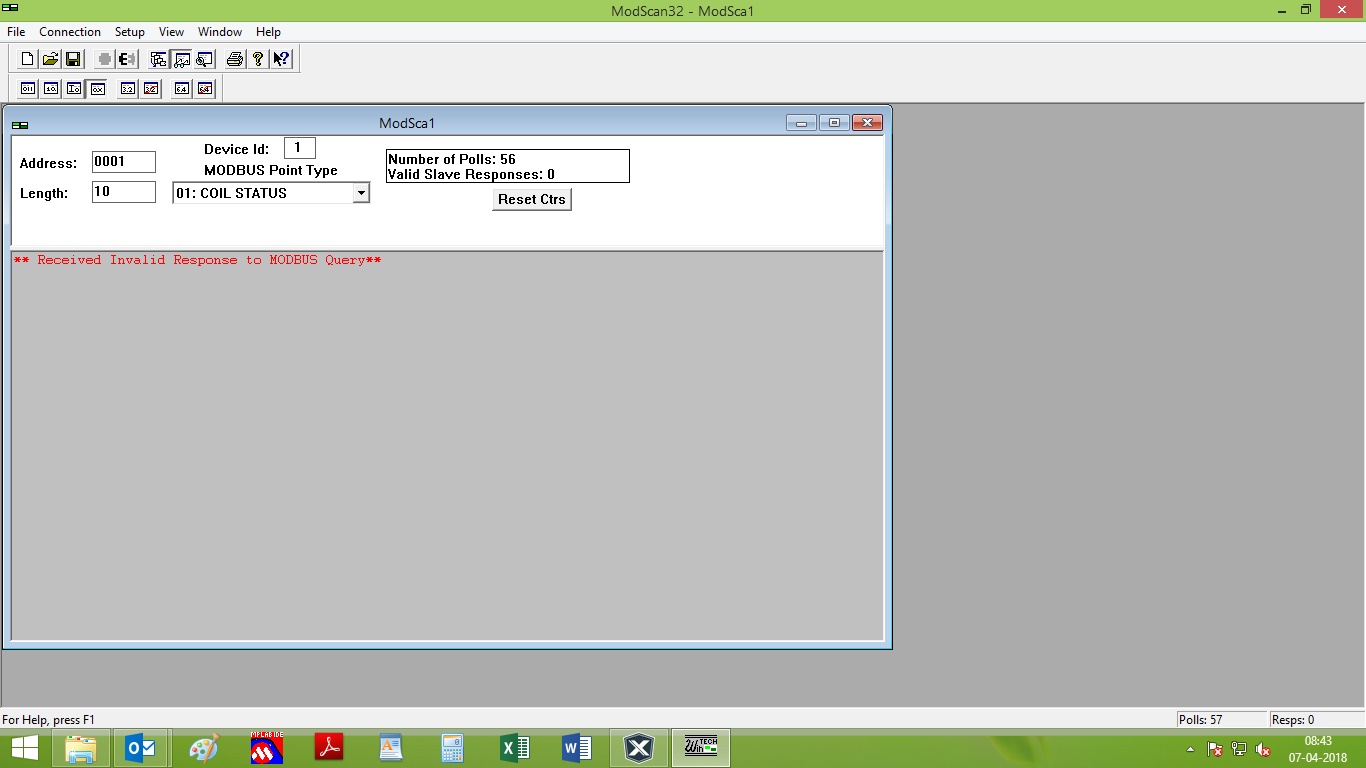Open the Help menu
1366x768 pixels.
click(268, 32)
